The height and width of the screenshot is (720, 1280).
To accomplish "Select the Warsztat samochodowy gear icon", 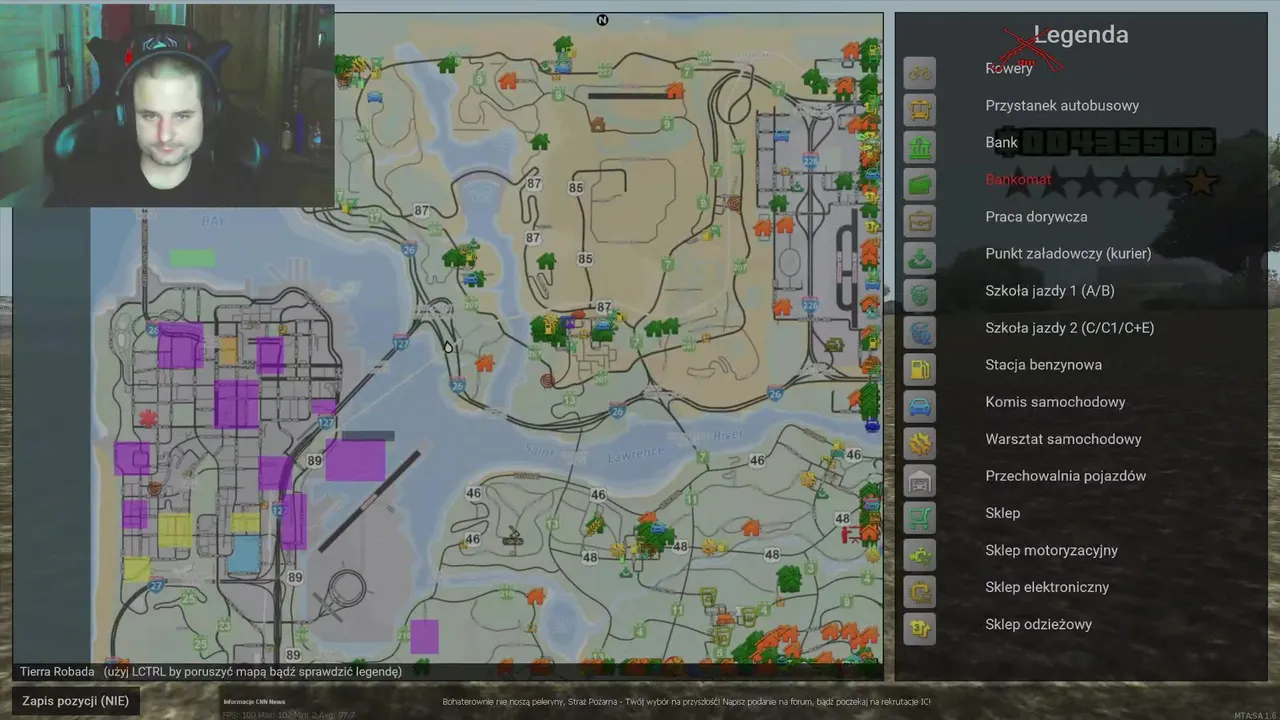I will [x=920, y=442].
